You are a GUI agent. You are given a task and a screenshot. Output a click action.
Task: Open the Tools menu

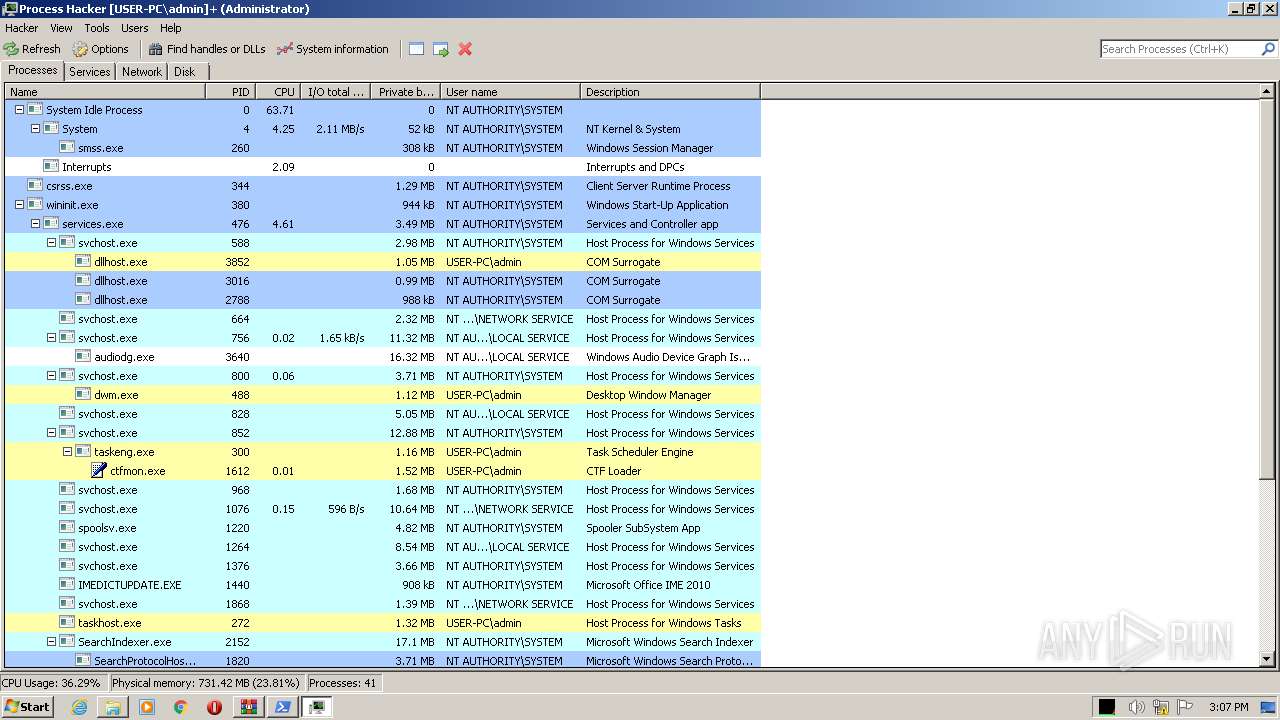coord(97,28)
